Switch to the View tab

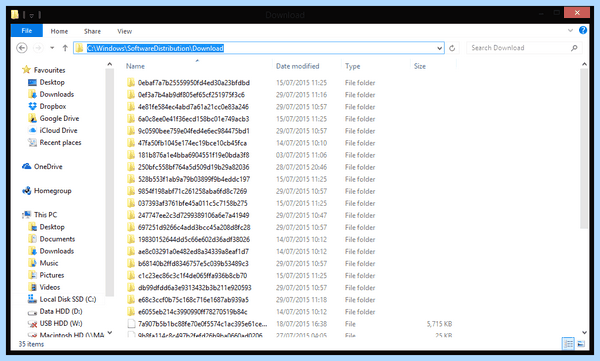click(x=124, y=31)
